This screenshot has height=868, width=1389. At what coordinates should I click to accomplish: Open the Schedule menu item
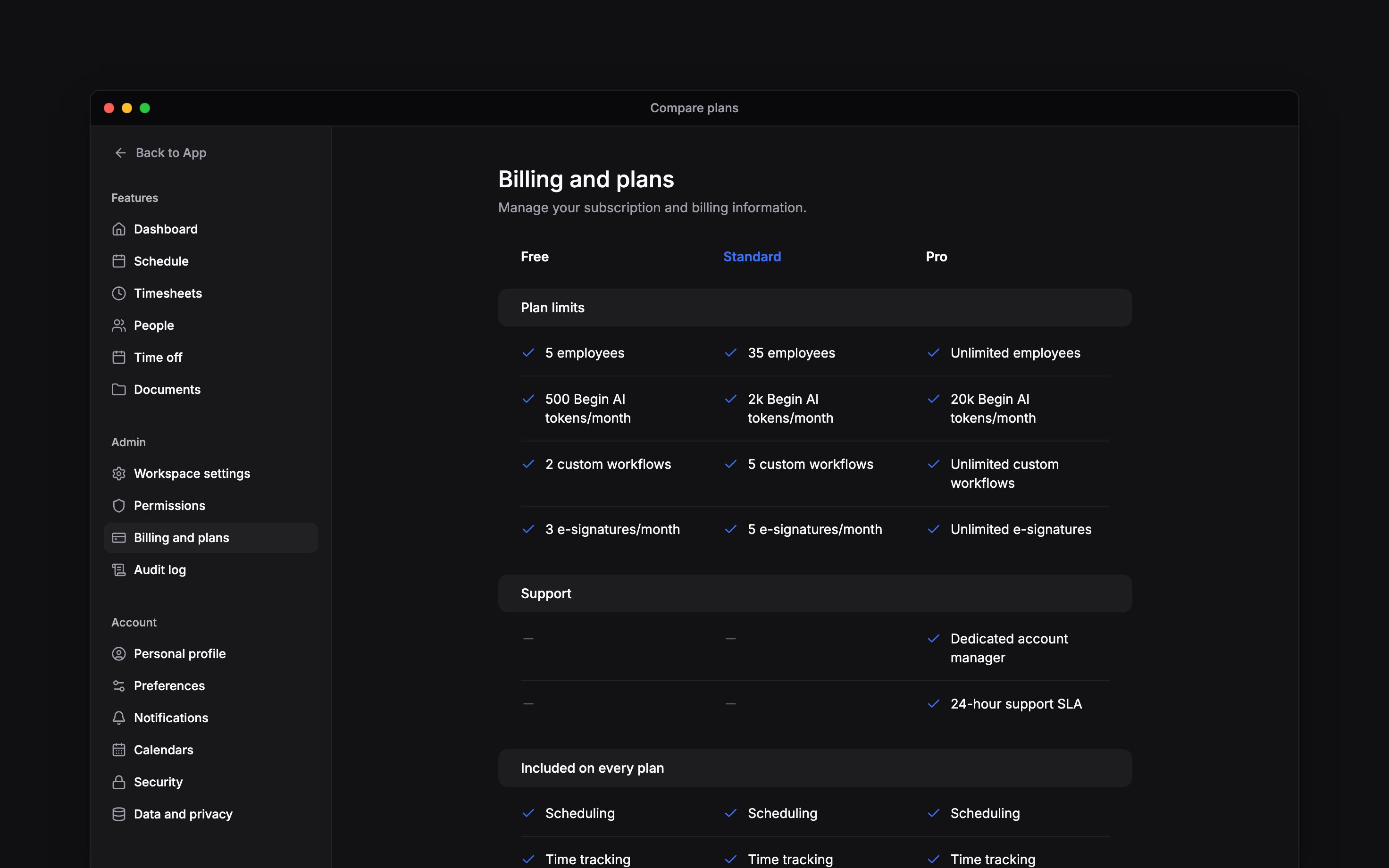click(210, 261)
